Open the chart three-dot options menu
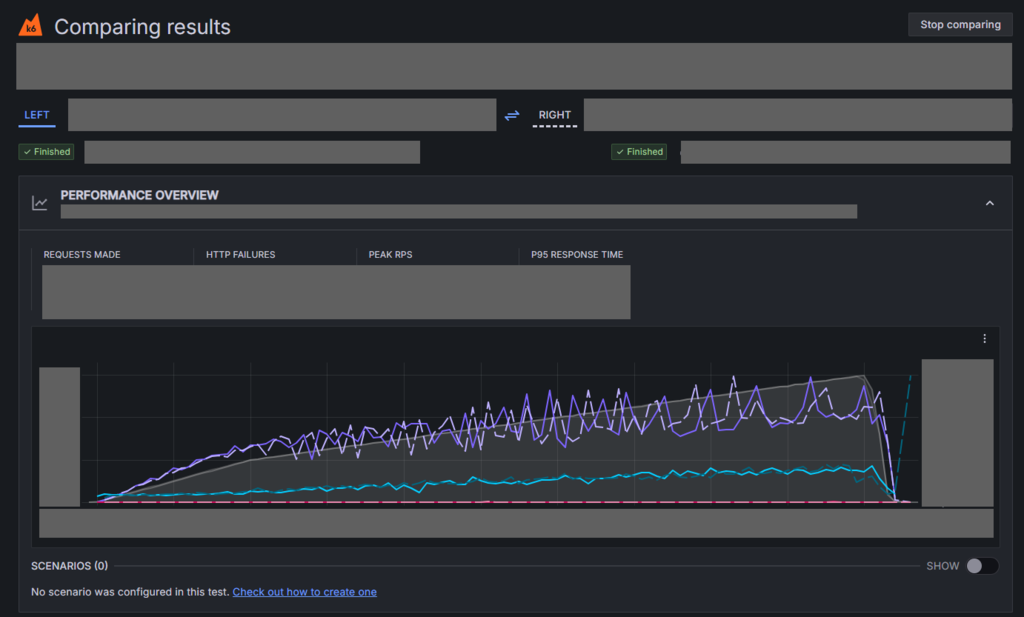This screenshot has width=1024, height=617. [984, 339]
